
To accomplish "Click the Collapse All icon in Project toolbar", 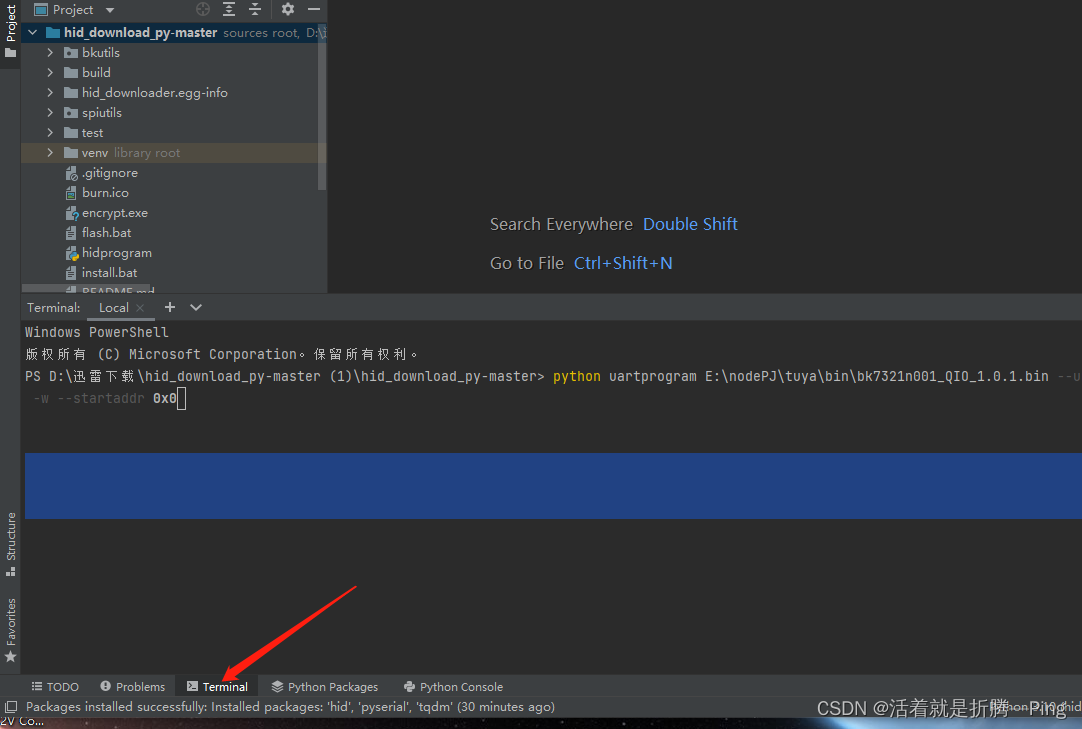I will click(255, 9).
